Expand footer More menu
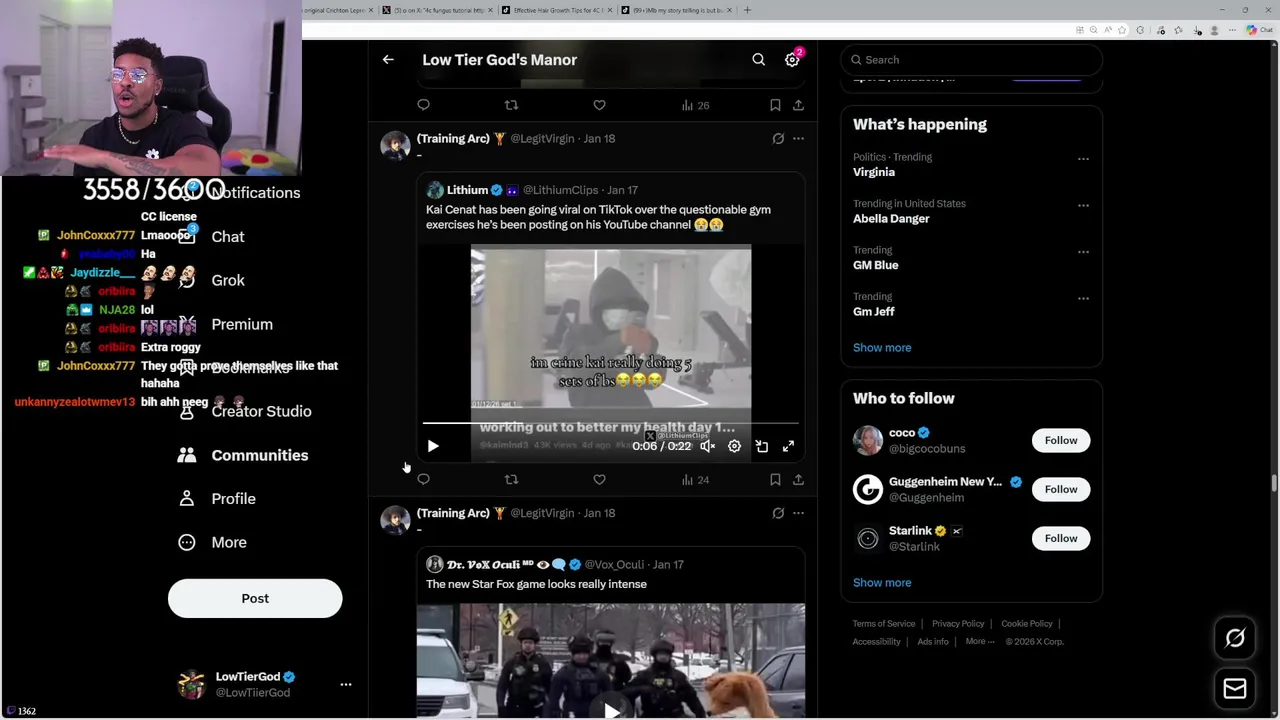Screen dimensions: 1280x720 [979, 642]
